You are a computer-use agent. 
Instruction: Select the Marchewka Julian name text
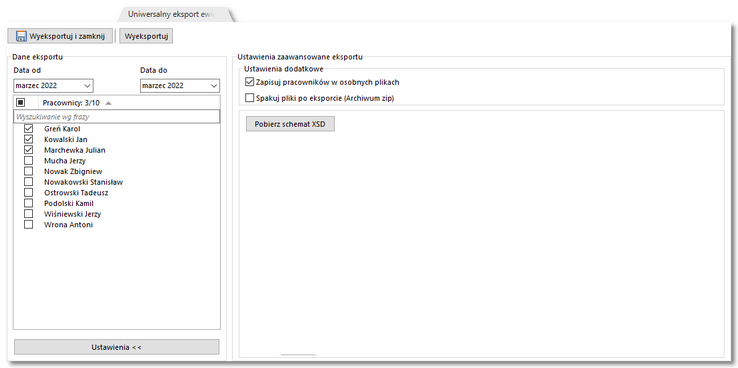pyautogui.click(x=74, y=150)
